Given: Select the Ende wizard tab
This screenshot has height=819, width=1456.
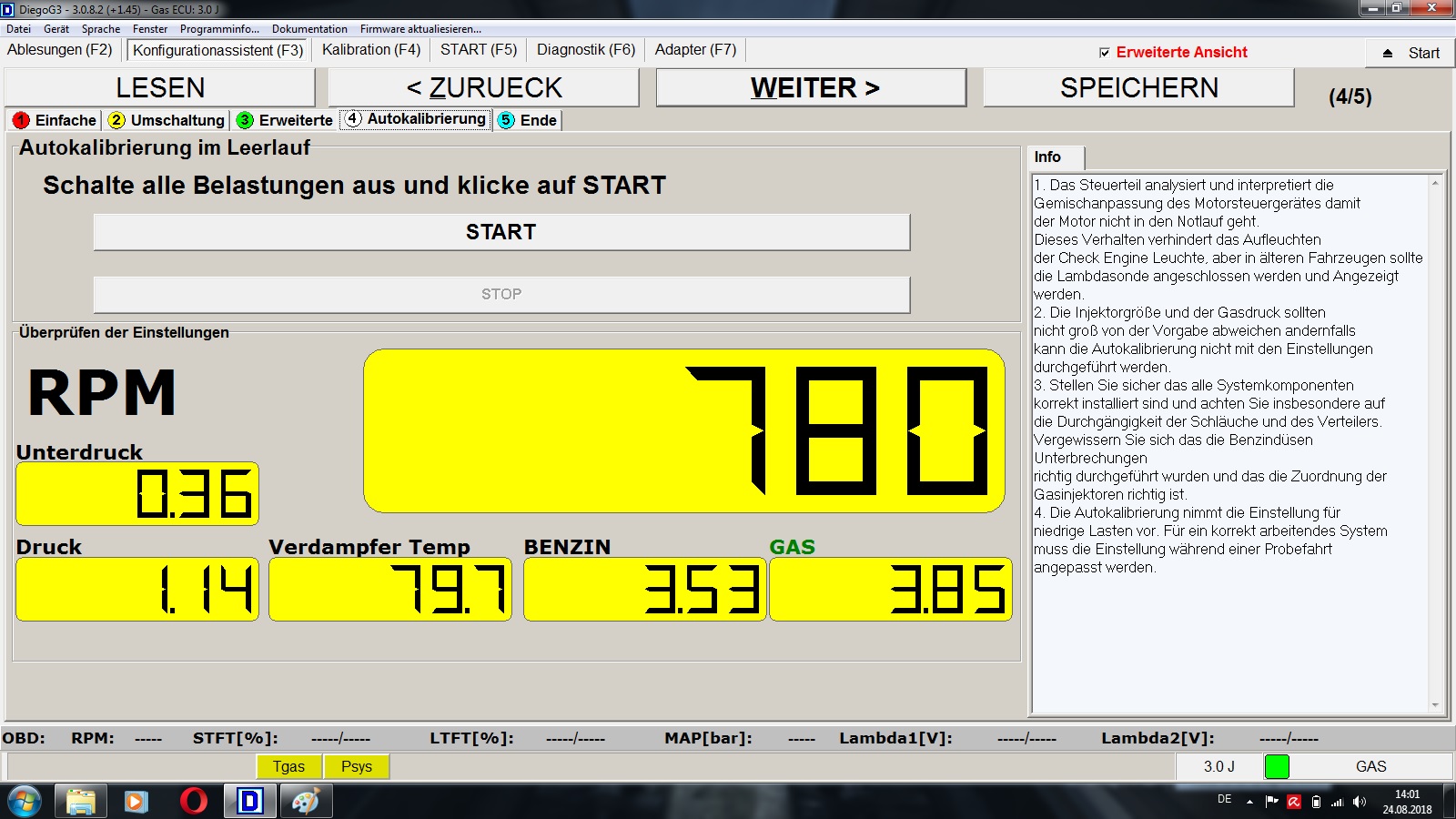Looking at the screenshot, I should [x=528, y=120].
